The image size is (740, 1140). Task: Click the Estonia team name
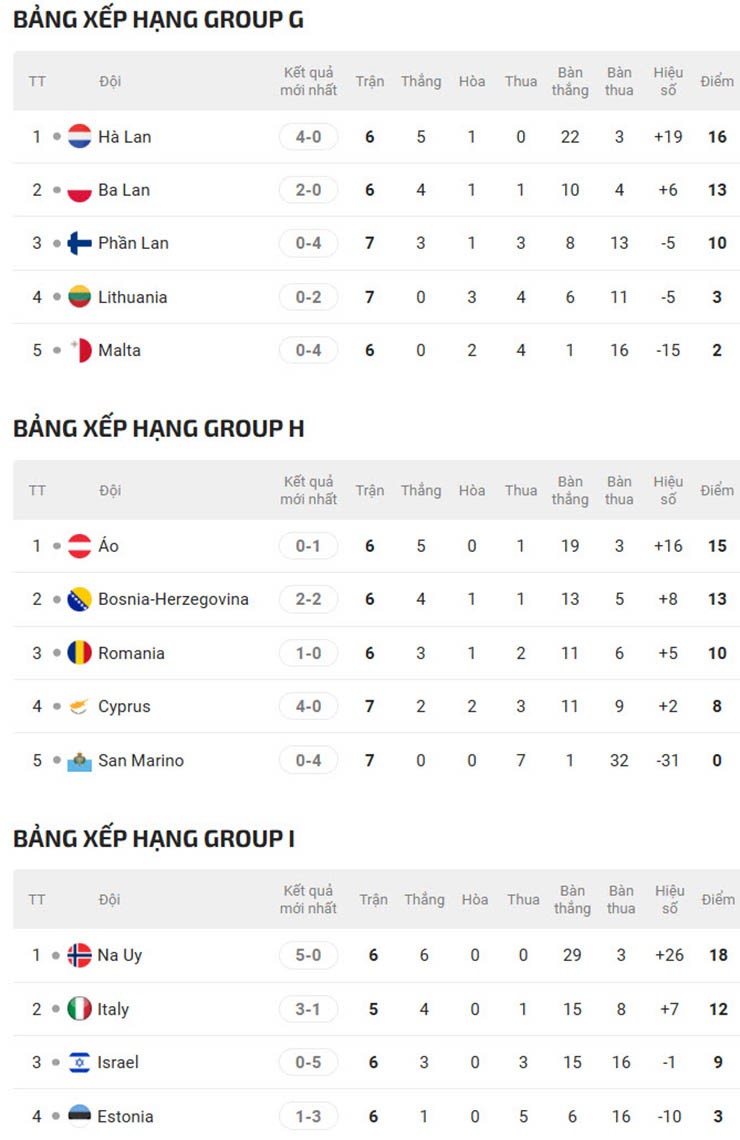point(125,1116)
